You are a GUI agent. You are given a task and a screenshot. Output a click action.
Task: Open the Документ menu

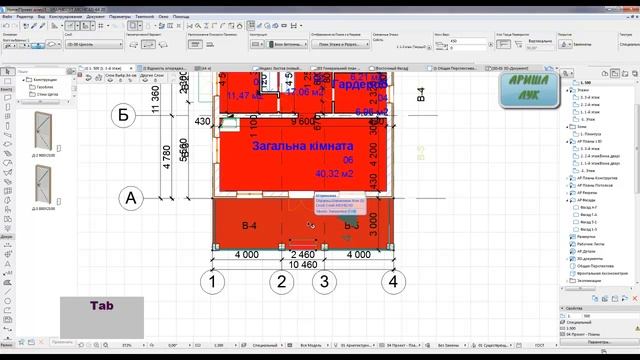click(x=96, y=17)
